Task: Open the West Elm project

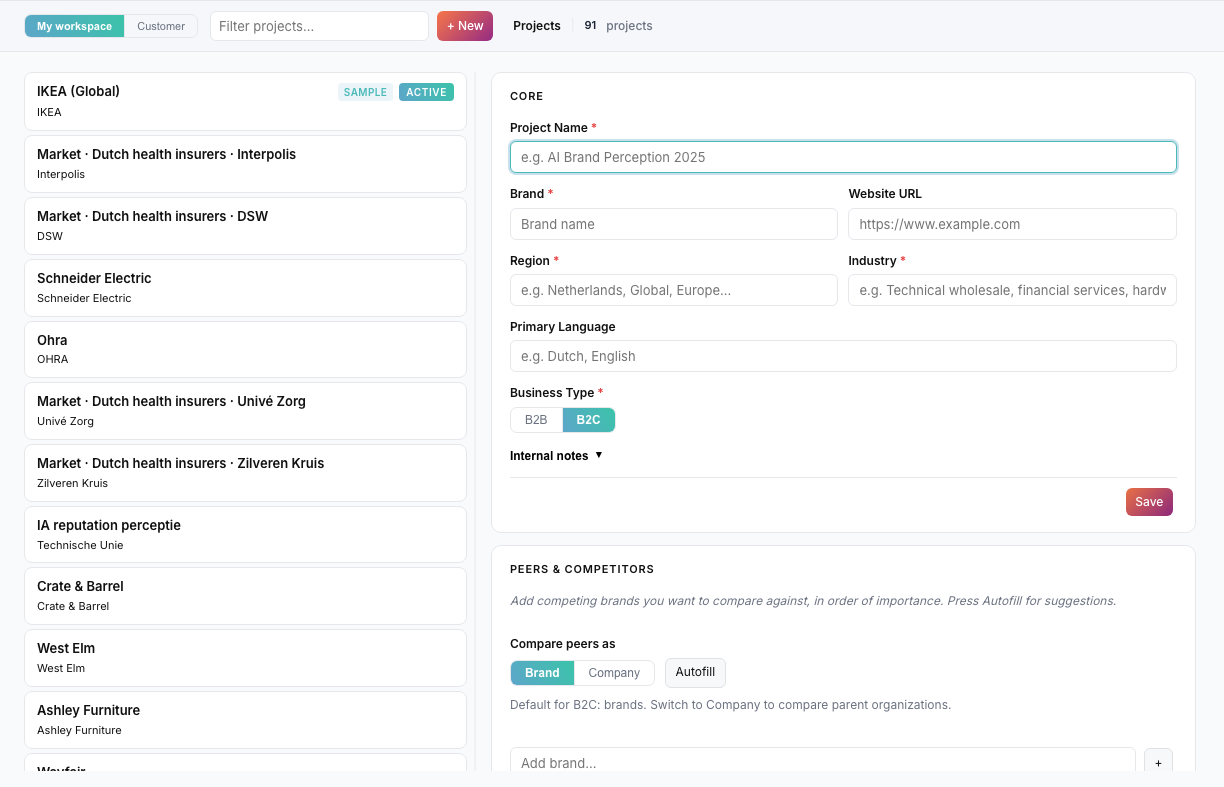Action: click(245, 658)
